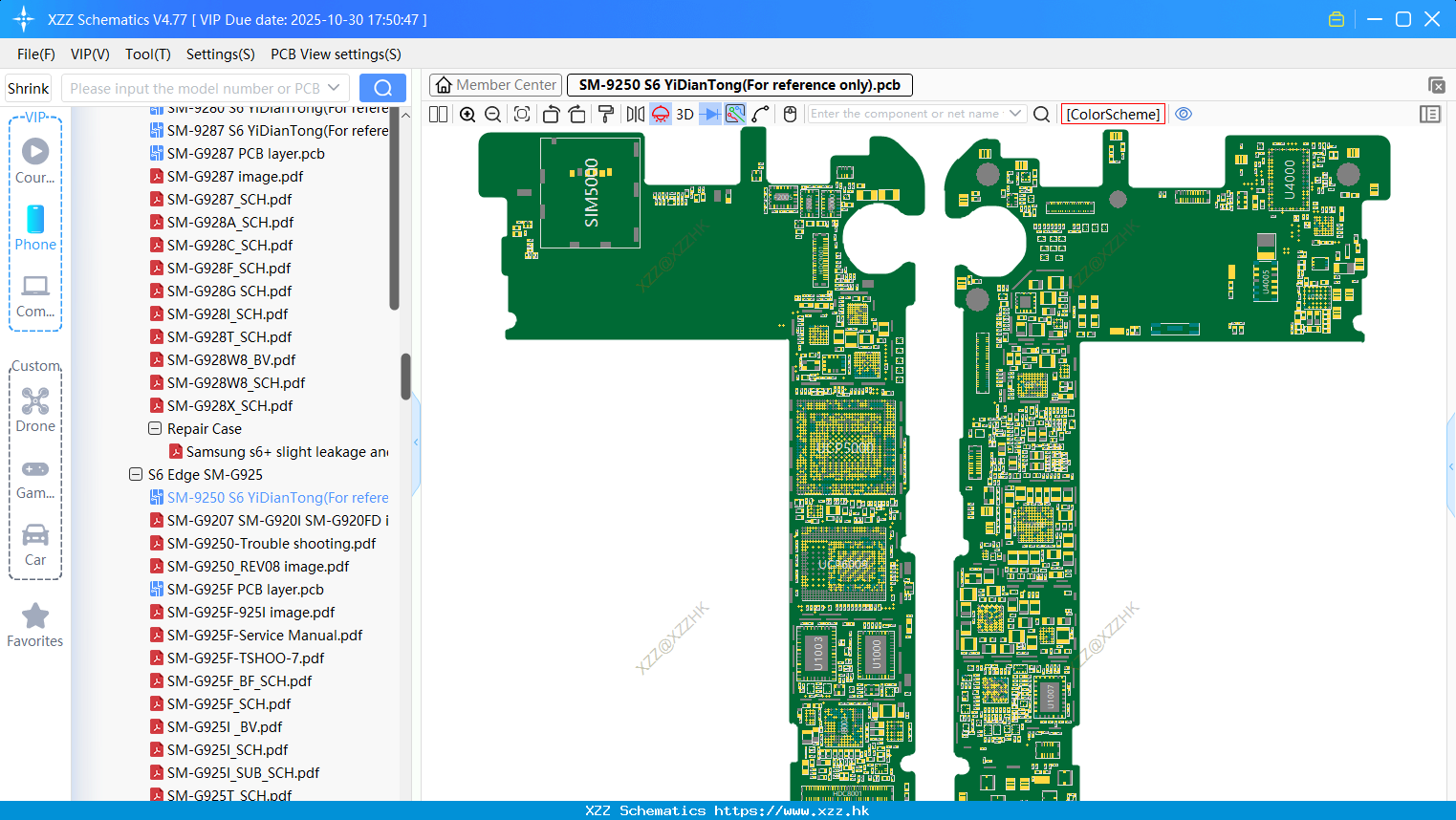Click the Shrink button
The width and height of the screenshot is (1456, 820).
point(28,88)
